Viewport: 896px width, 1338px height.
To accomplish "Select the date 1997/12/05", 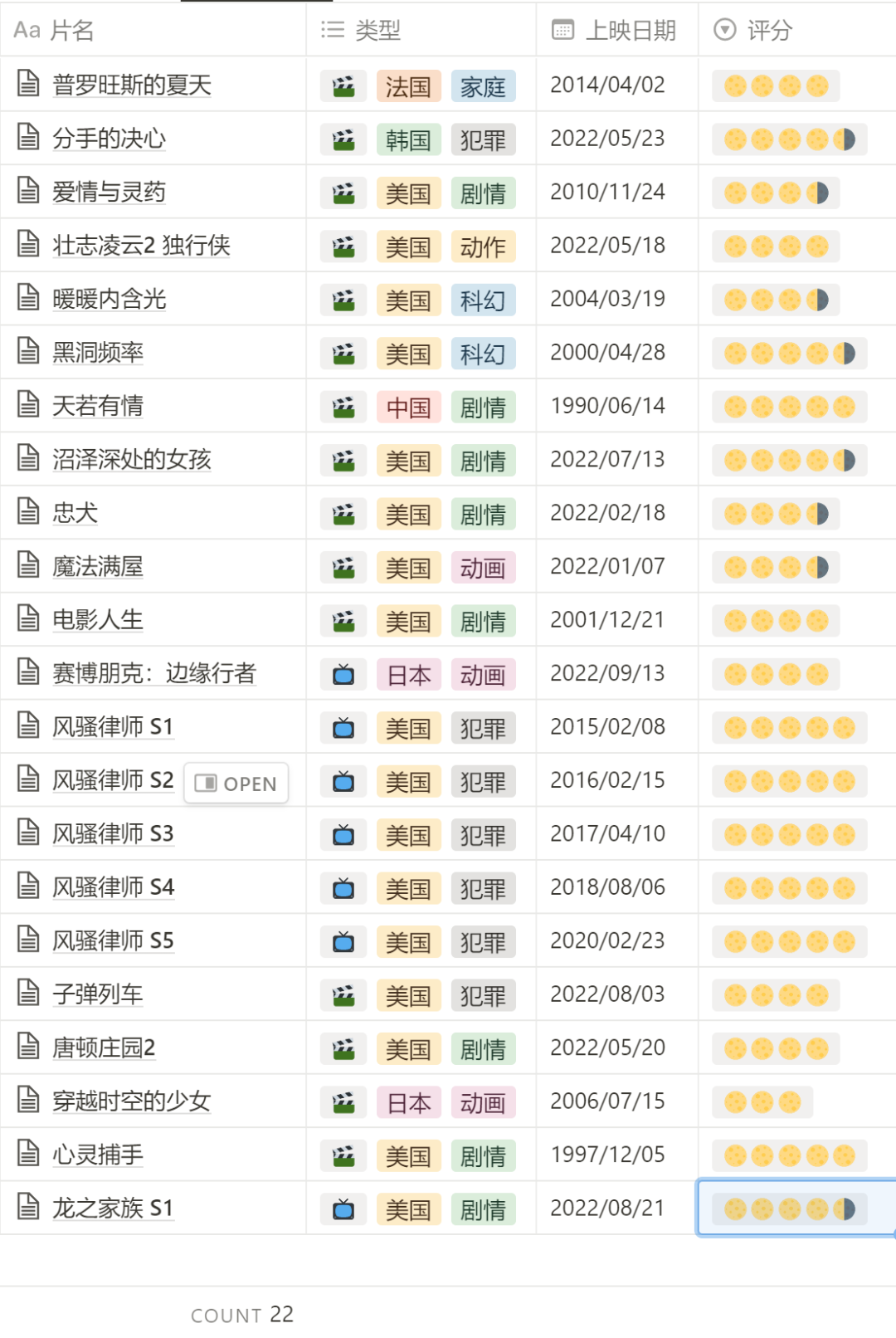I will (608, 1155).
